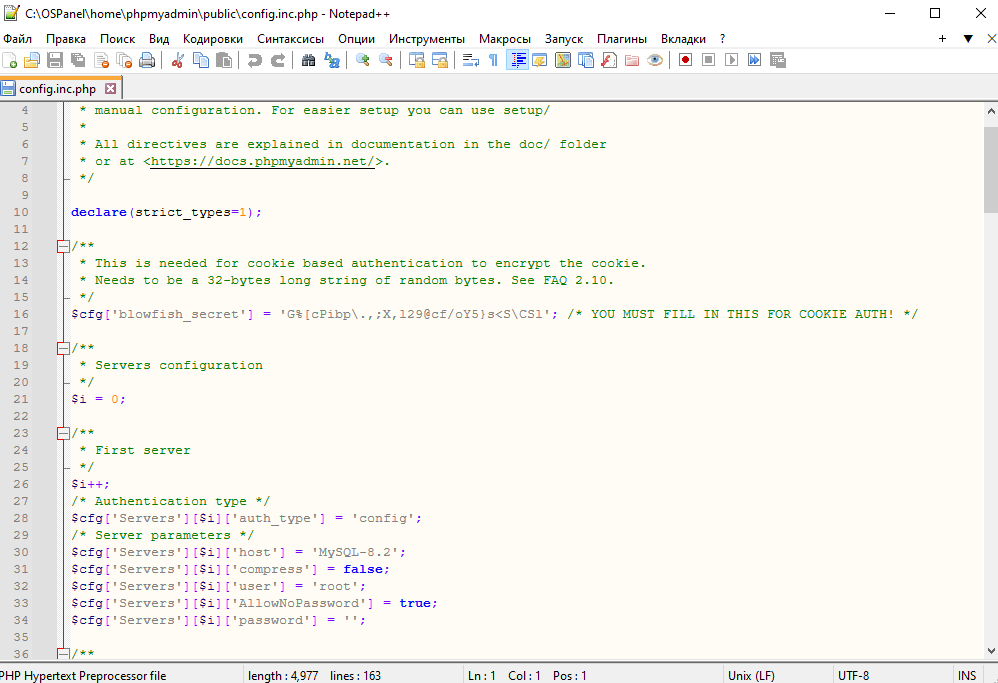Open a file using the folder icon
Viewport: 998px width, 683px height.
click(32, 60)
